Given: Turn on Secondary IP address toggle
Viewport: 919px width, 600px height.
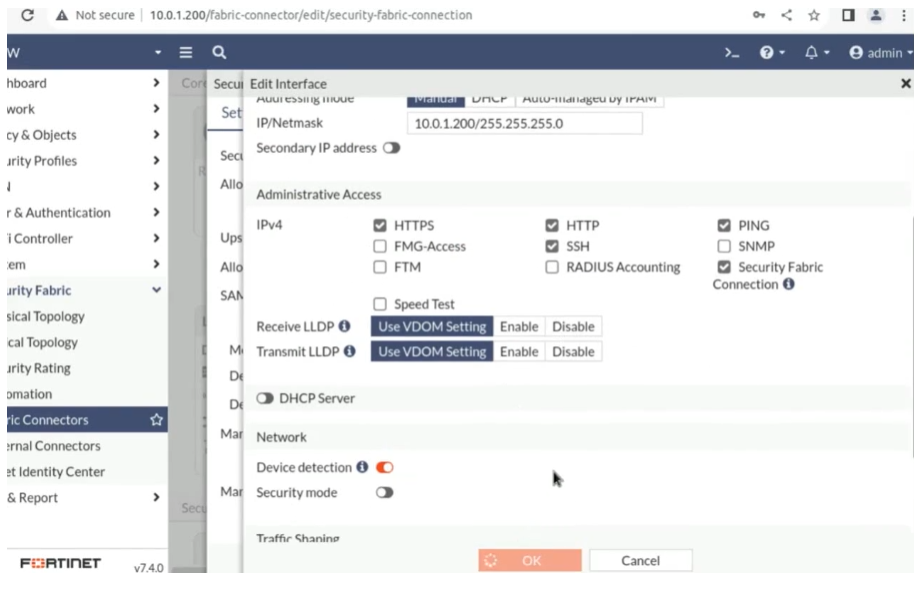Looking at the screenshot, I should (x=392, y=148).
